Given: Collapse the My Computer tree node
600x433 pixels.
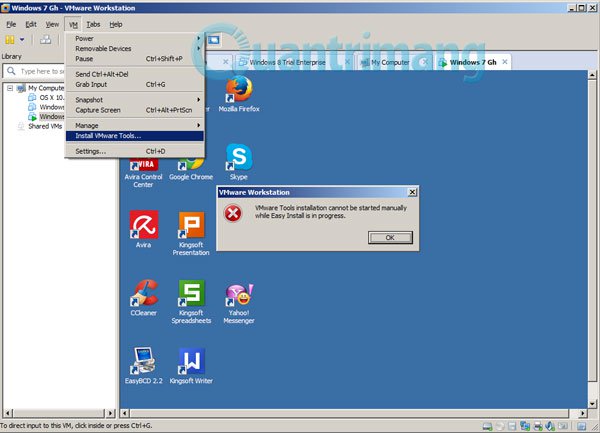Looking at the screenshot, I should [11, 87].
